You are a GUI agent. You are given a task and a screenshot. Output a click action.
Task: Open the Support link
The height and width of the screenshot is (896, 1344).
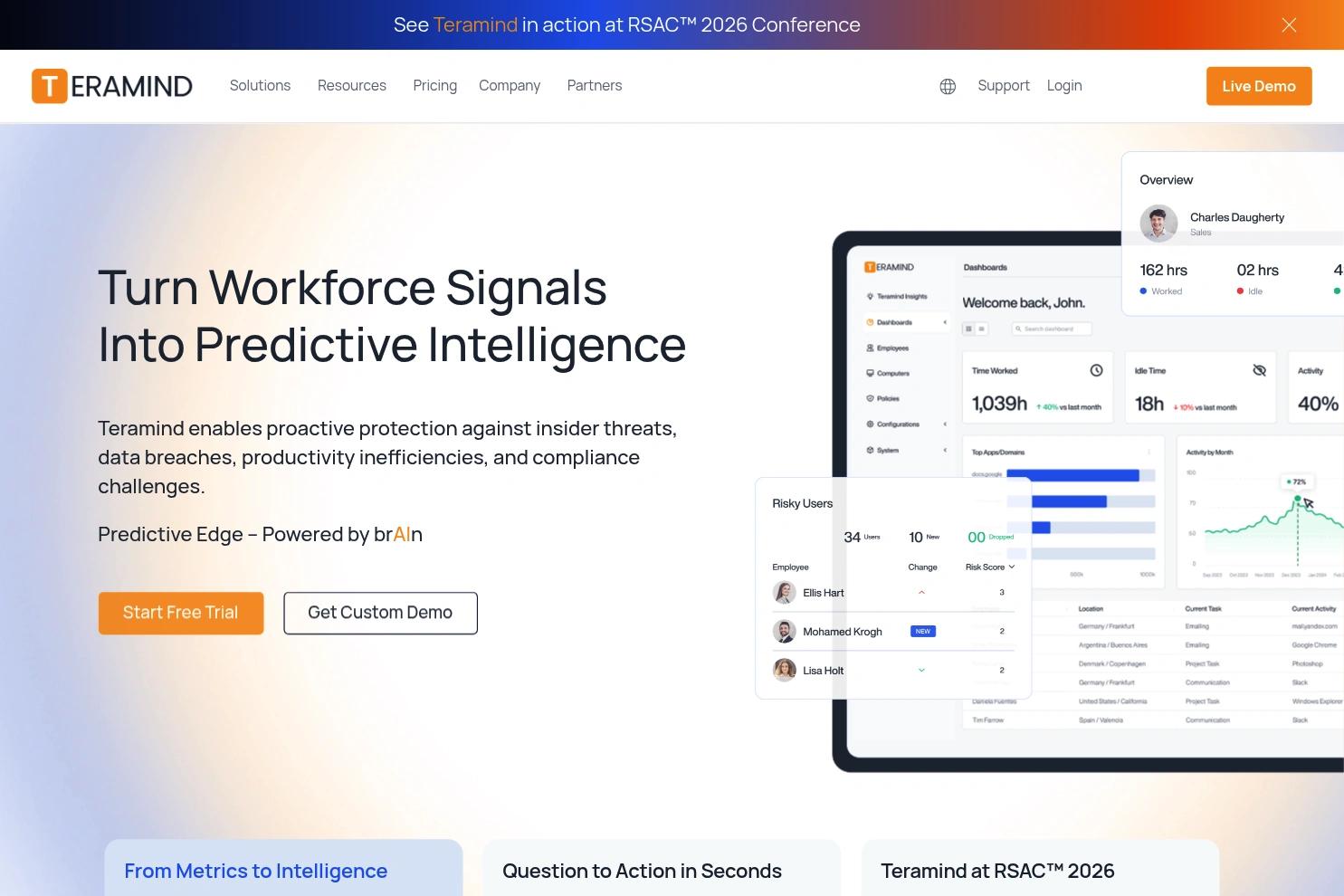pos(1004,86)
